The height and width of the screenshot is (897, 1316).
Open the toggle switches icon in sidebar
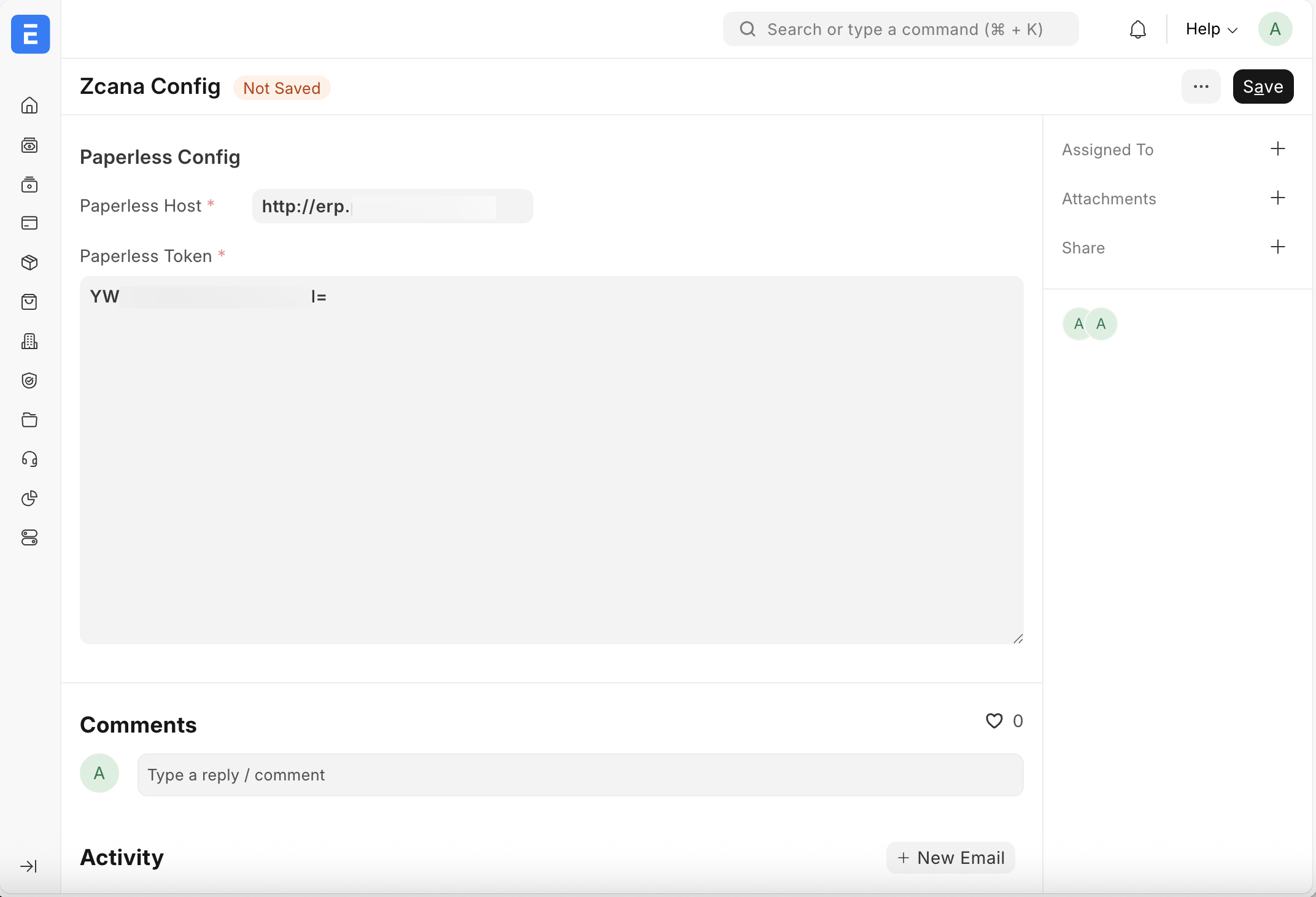[x=29, y=537]
